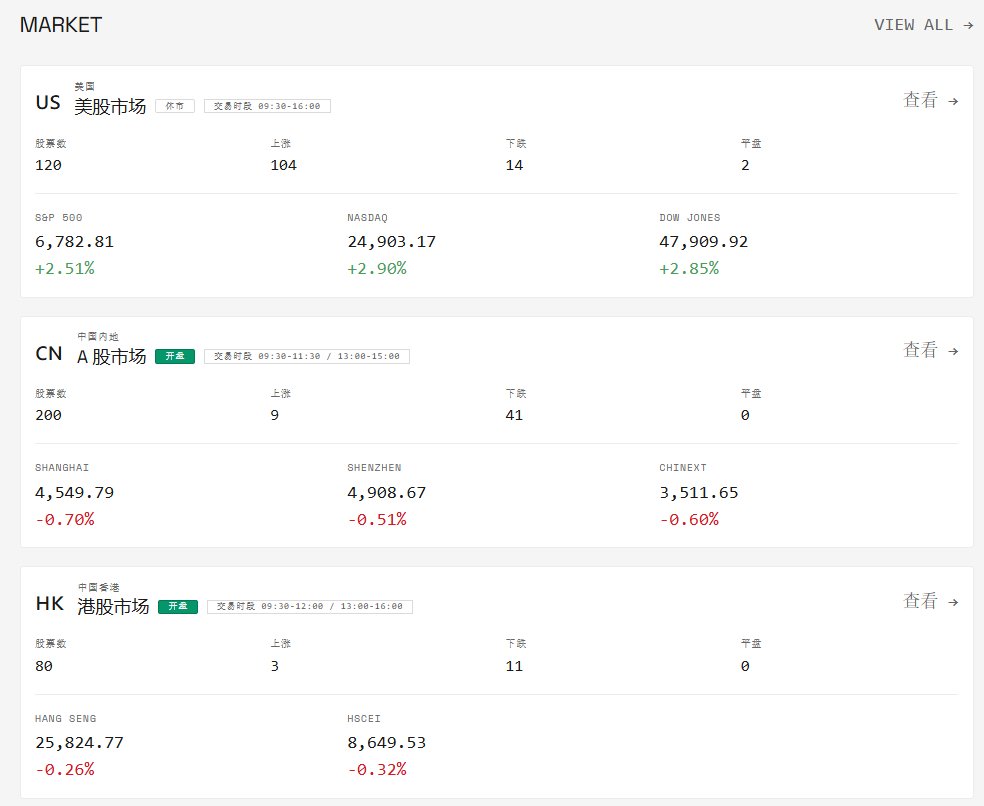
Task: Open the 港股市场 查看 link
Action: pyautogui.click(x=930, y=601)
